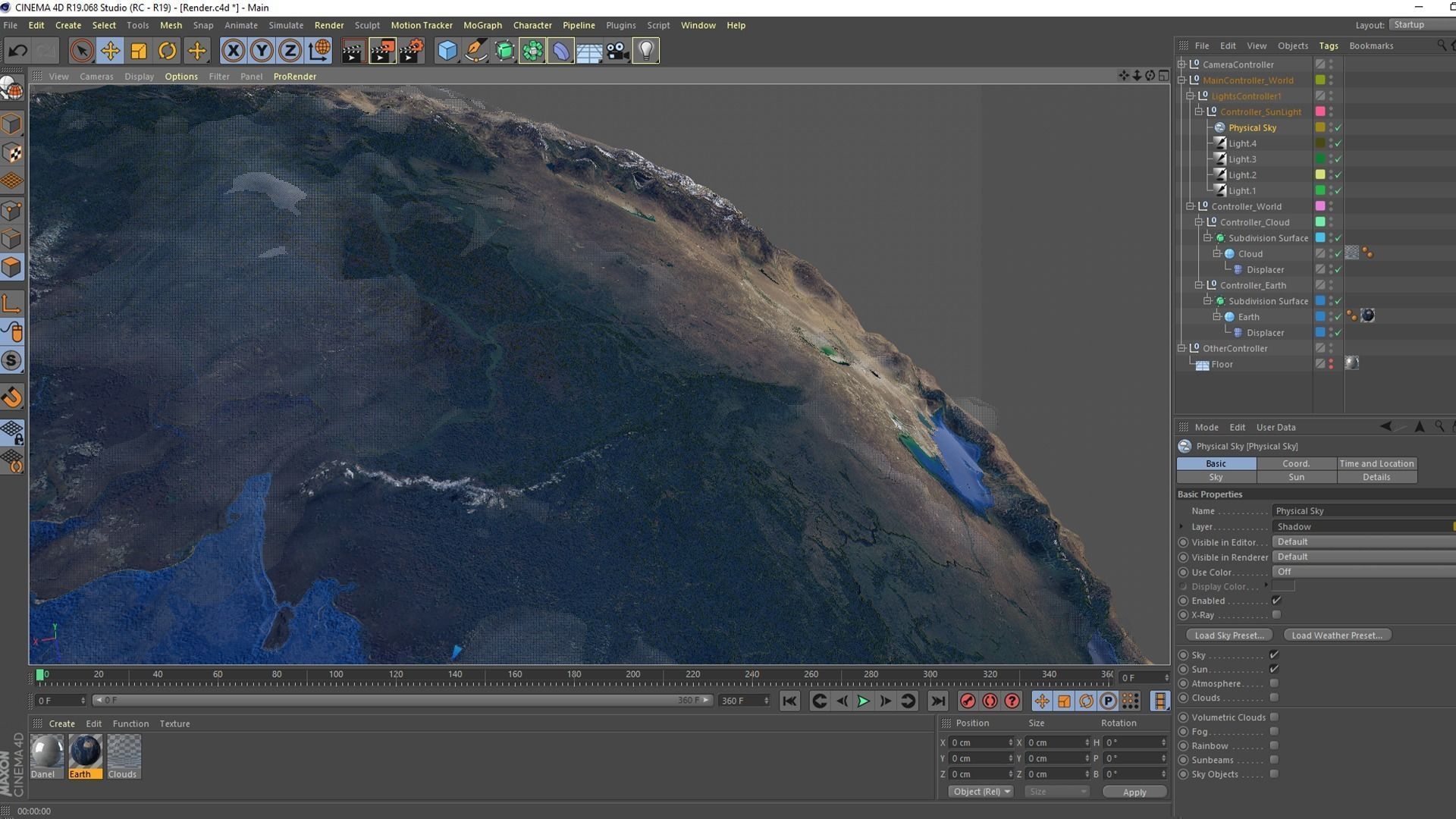Viewport: 1456px width, 819px height.
Task: Add a Camera object
Action: click(617, 51)
